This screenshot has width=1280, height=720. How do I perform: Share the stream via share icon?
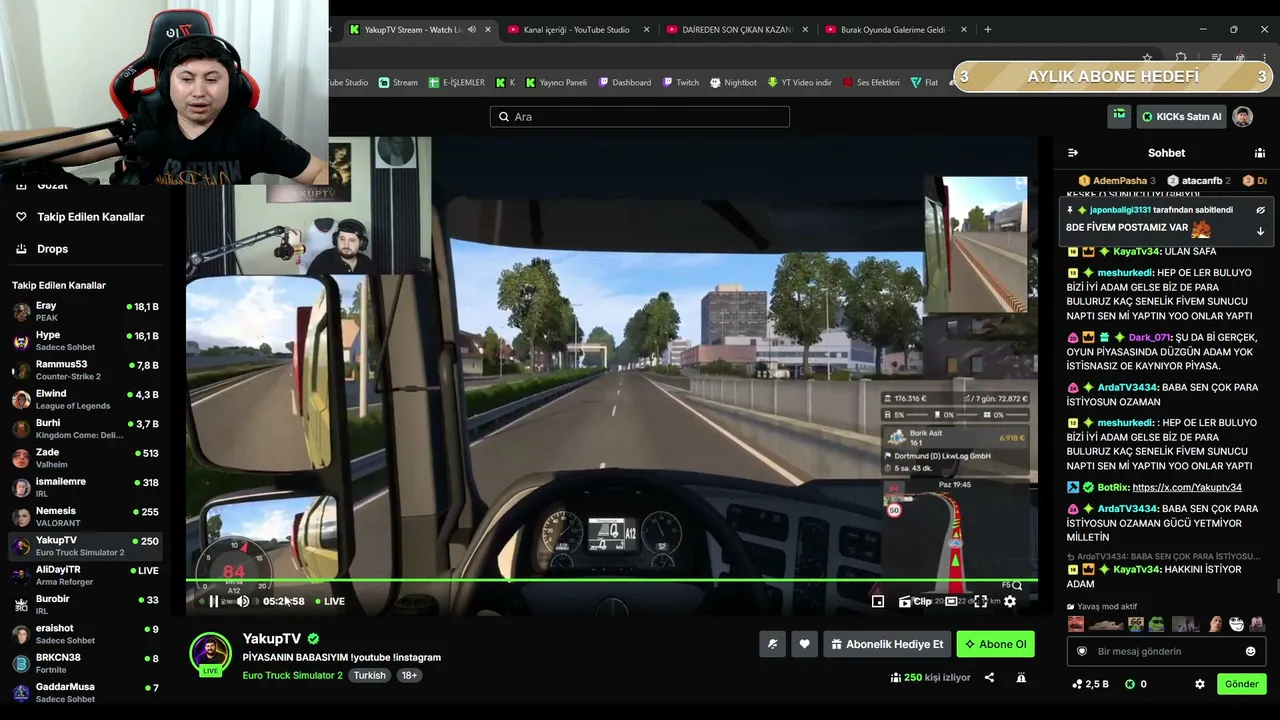pyautogui.click(x=989, y=677)
